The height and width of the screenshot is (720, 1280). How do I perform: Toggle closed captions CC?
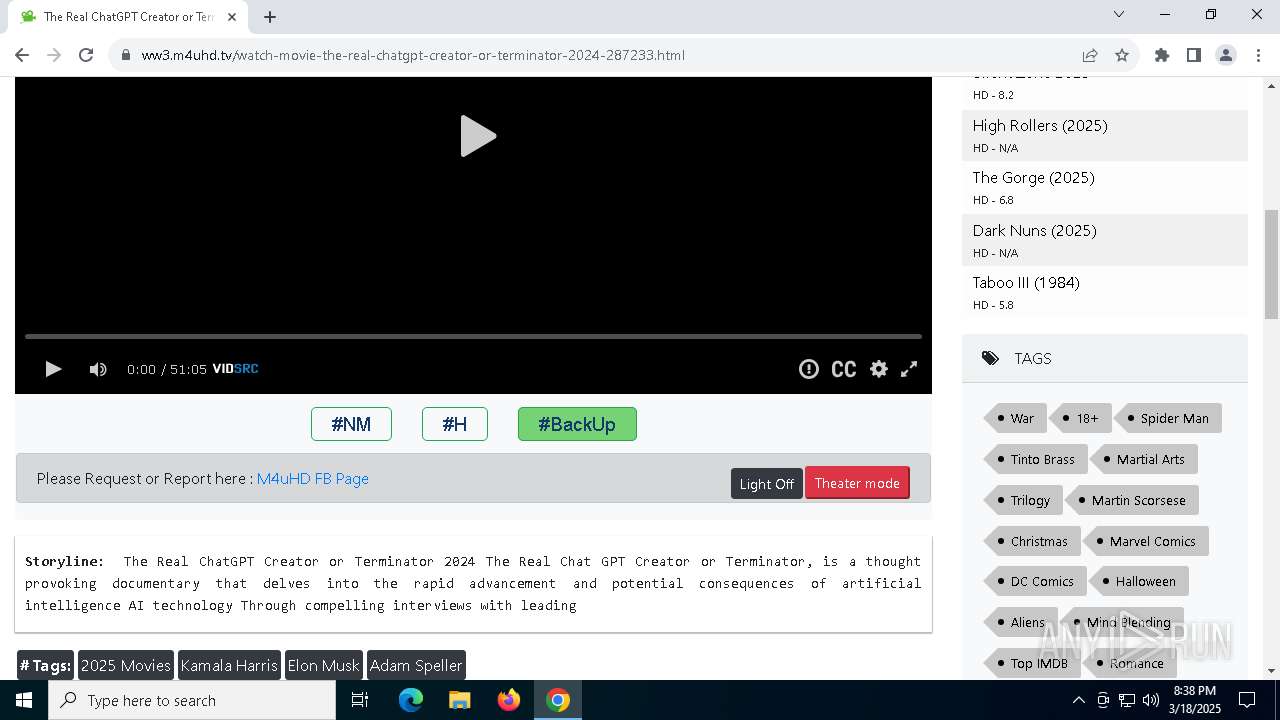(x=843, y=369)
